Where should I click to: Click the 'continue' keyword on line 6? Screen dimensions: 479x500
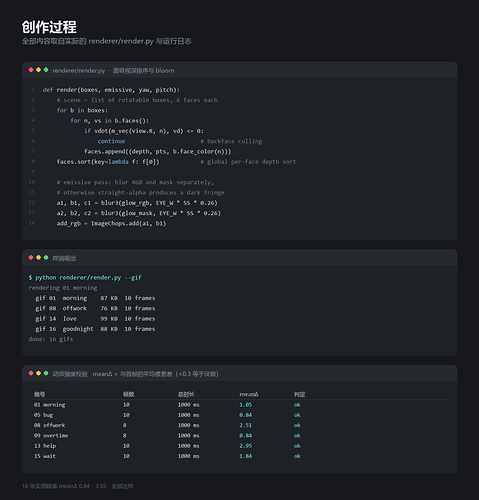point(111,142)
